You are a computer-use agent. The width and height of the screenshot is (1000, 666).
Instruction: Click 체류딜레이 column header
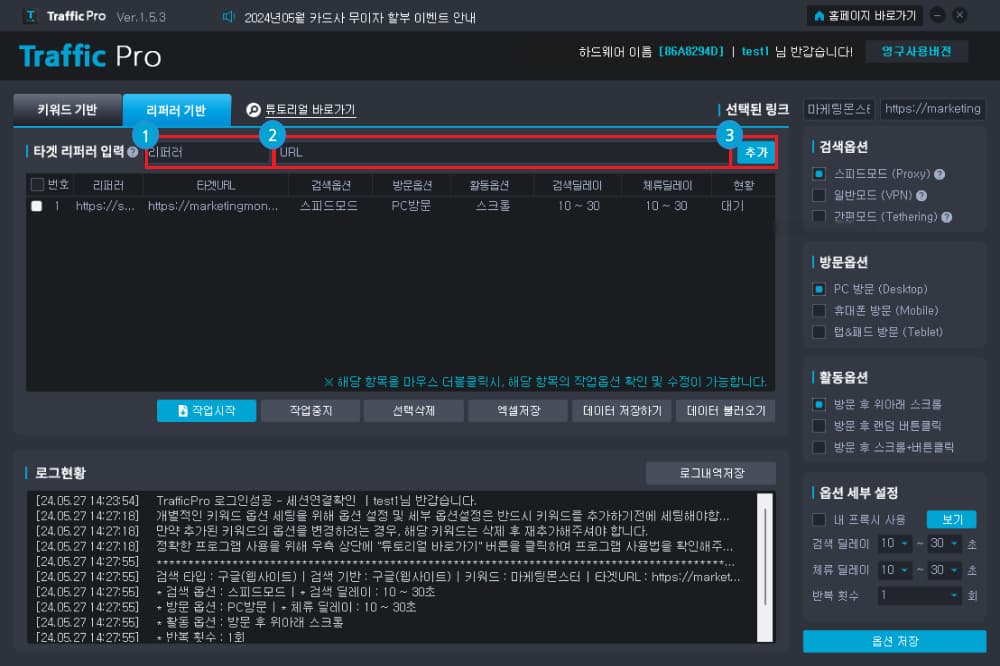[x=667, y=186]
